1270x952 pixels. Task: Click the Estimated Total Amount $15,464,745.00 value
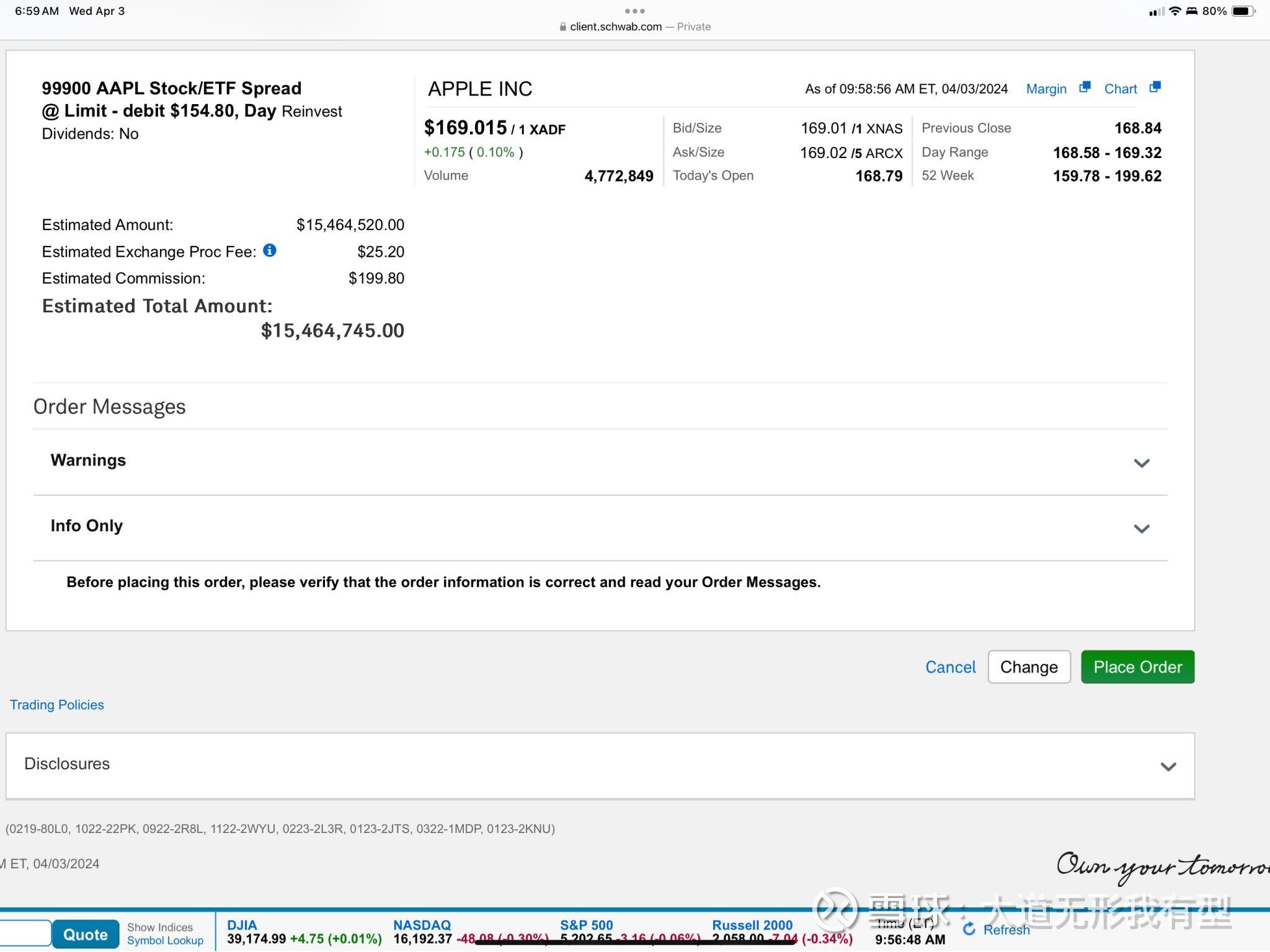tap(332, 330)
